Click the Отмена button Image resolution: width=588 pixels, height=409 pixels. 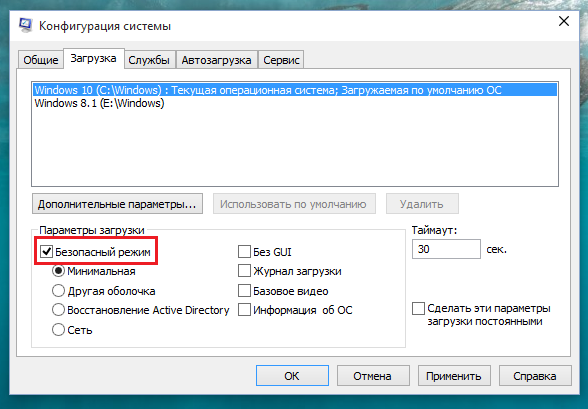373,376
